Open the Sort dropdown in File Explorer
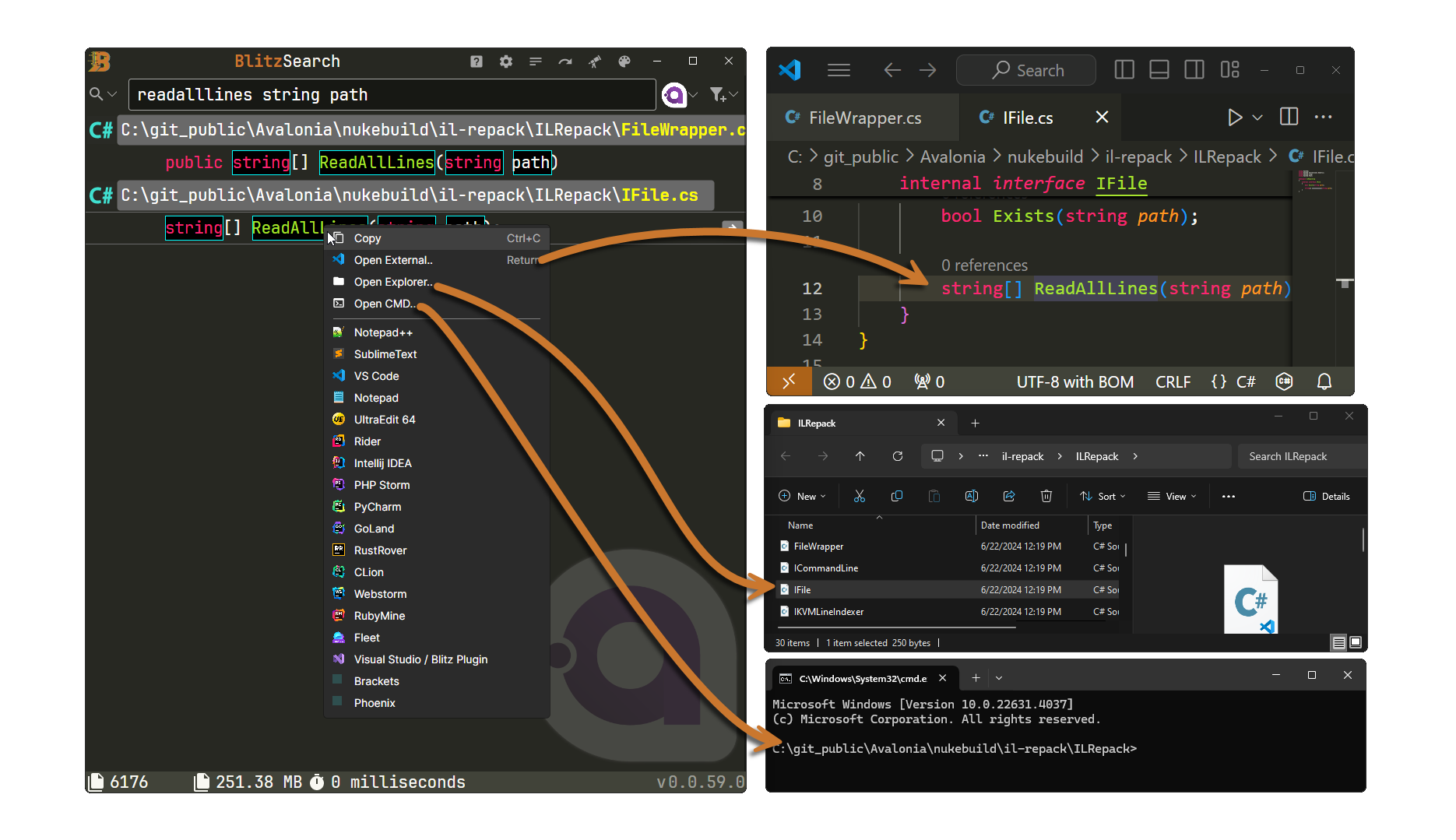Image resolution: width=1456 pixels, height=840 pixels. 1103,497
